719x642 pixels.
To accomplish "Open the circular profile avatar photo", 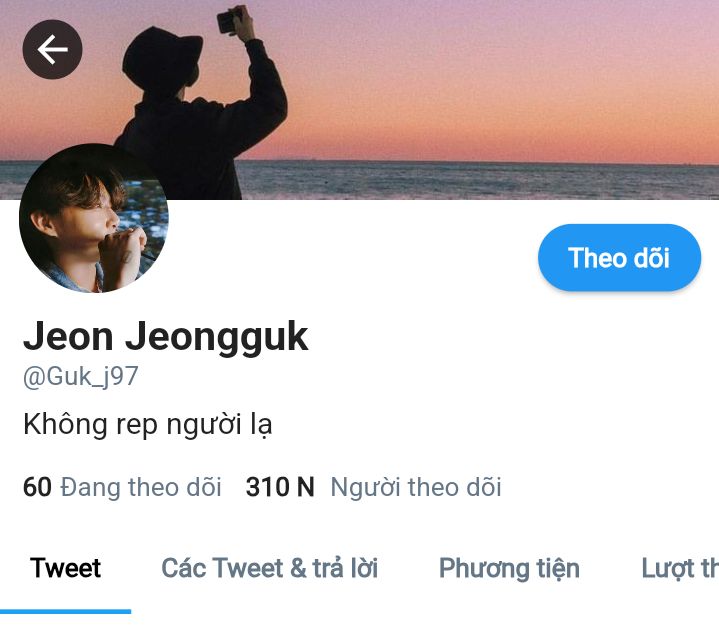I will (94, 218).
